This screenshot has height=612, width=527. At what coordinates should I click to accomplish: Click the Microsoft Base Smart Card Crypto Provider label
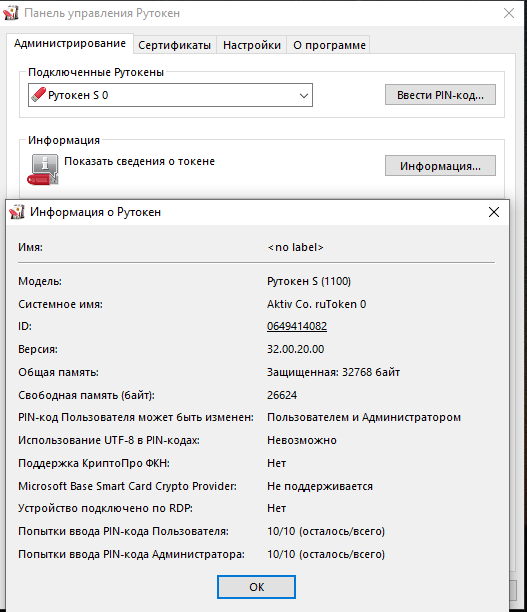pos(127,486)
